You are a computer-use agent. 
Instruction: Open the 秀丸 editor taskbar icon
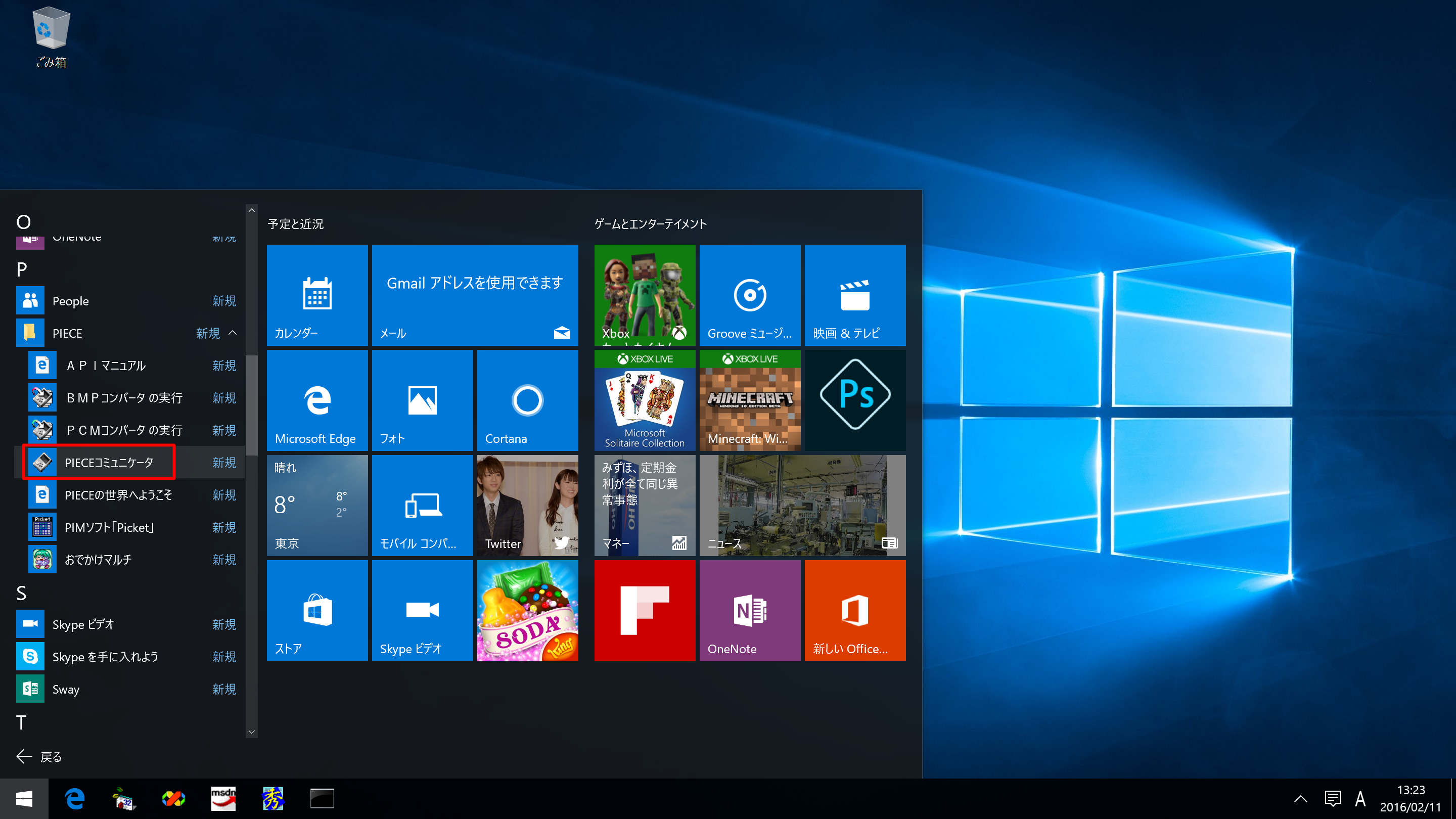[273, 799]
